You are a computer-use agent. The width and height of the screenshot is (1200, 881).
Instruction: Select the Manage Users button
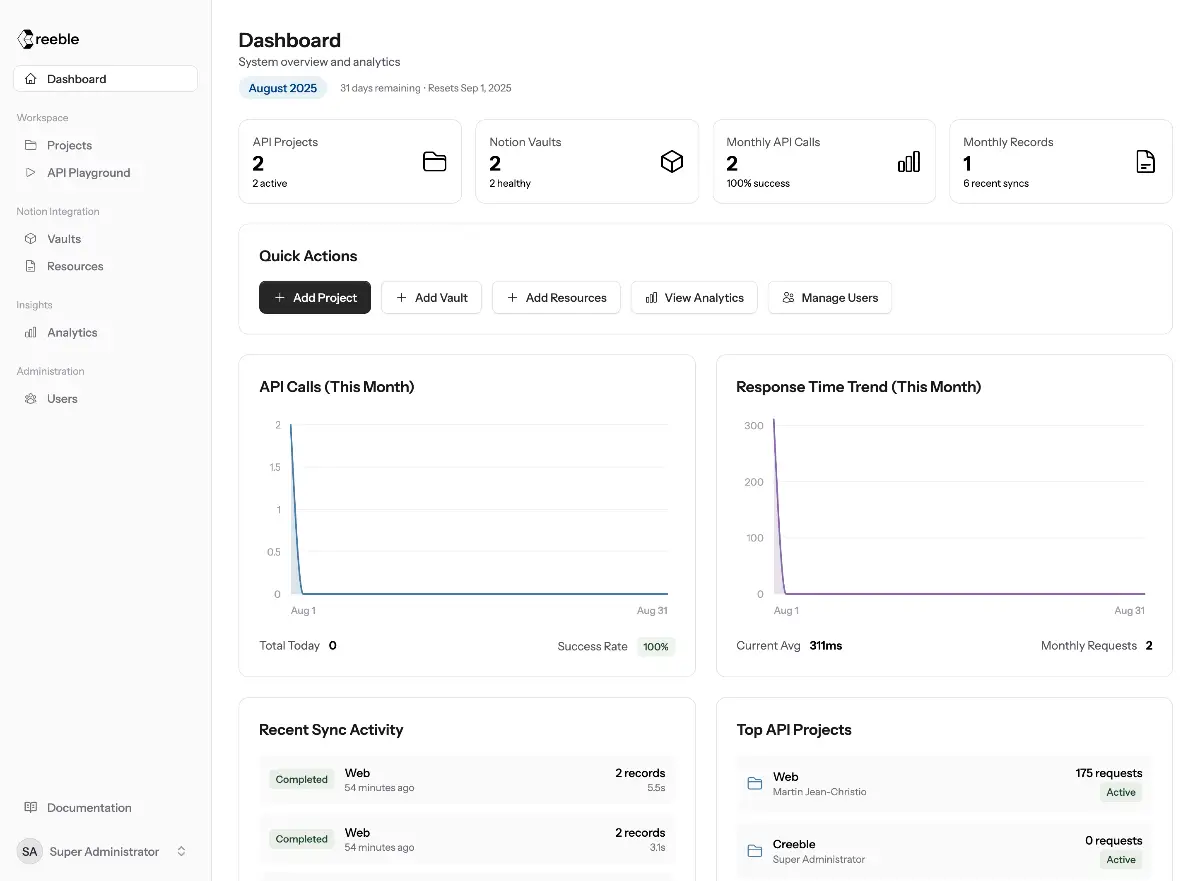(x=829, y=298)
